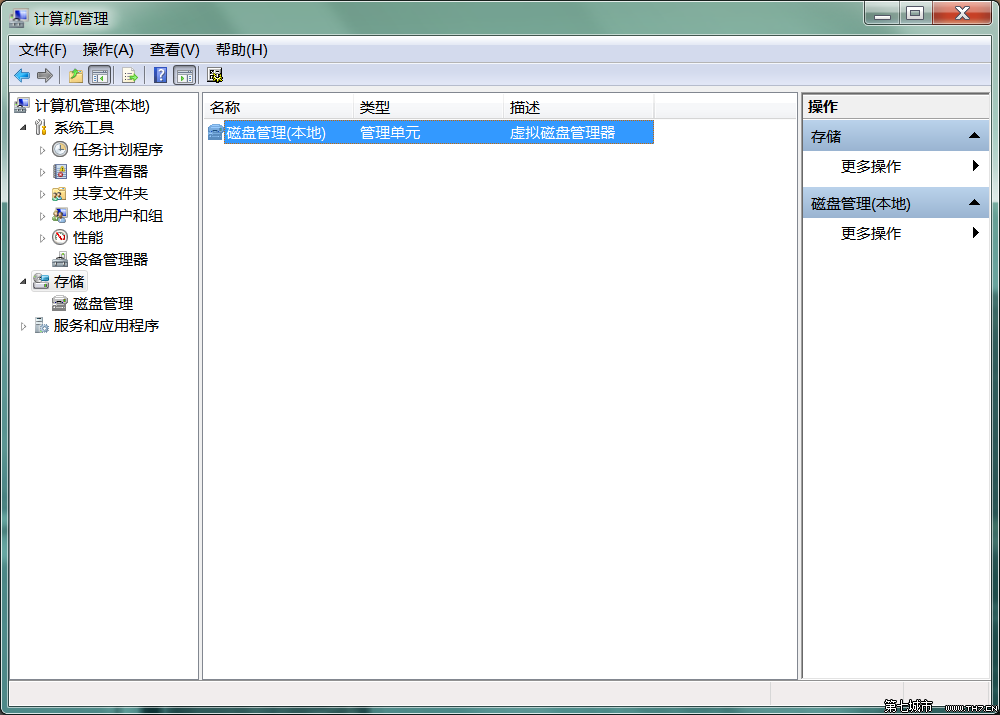Toggle show/hide Action pane button
Screen dimensions: 1000x715
click(x=184, y=76)
